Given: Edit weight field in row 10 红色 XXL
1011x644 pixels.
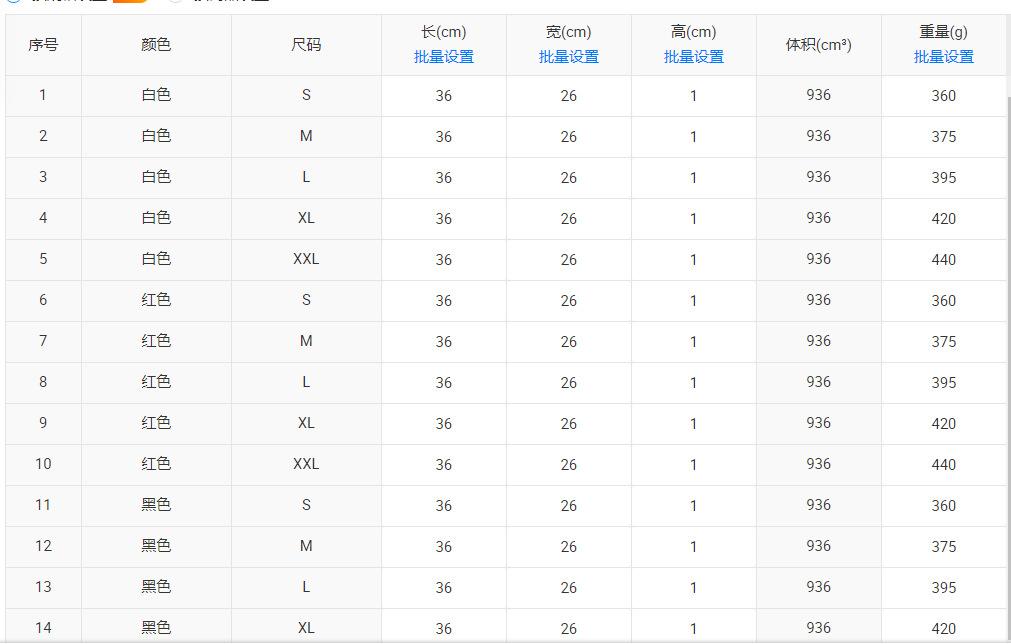Looking at the screenshot, I should coord(944,465).
